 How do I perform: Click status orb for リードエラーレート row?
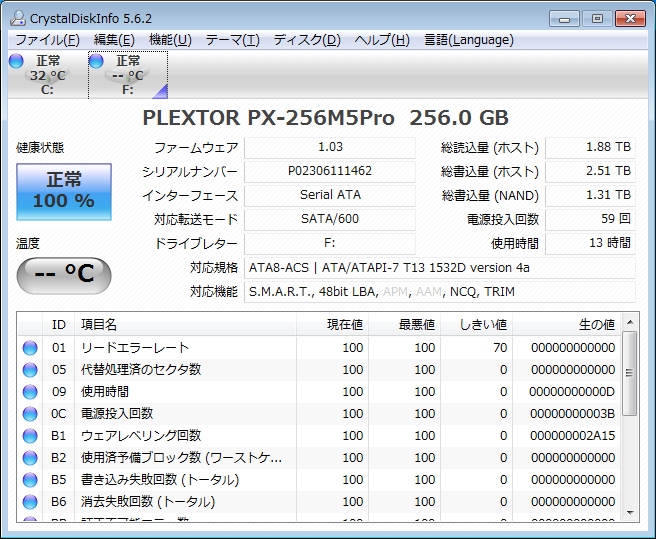(x=30, y=348)
